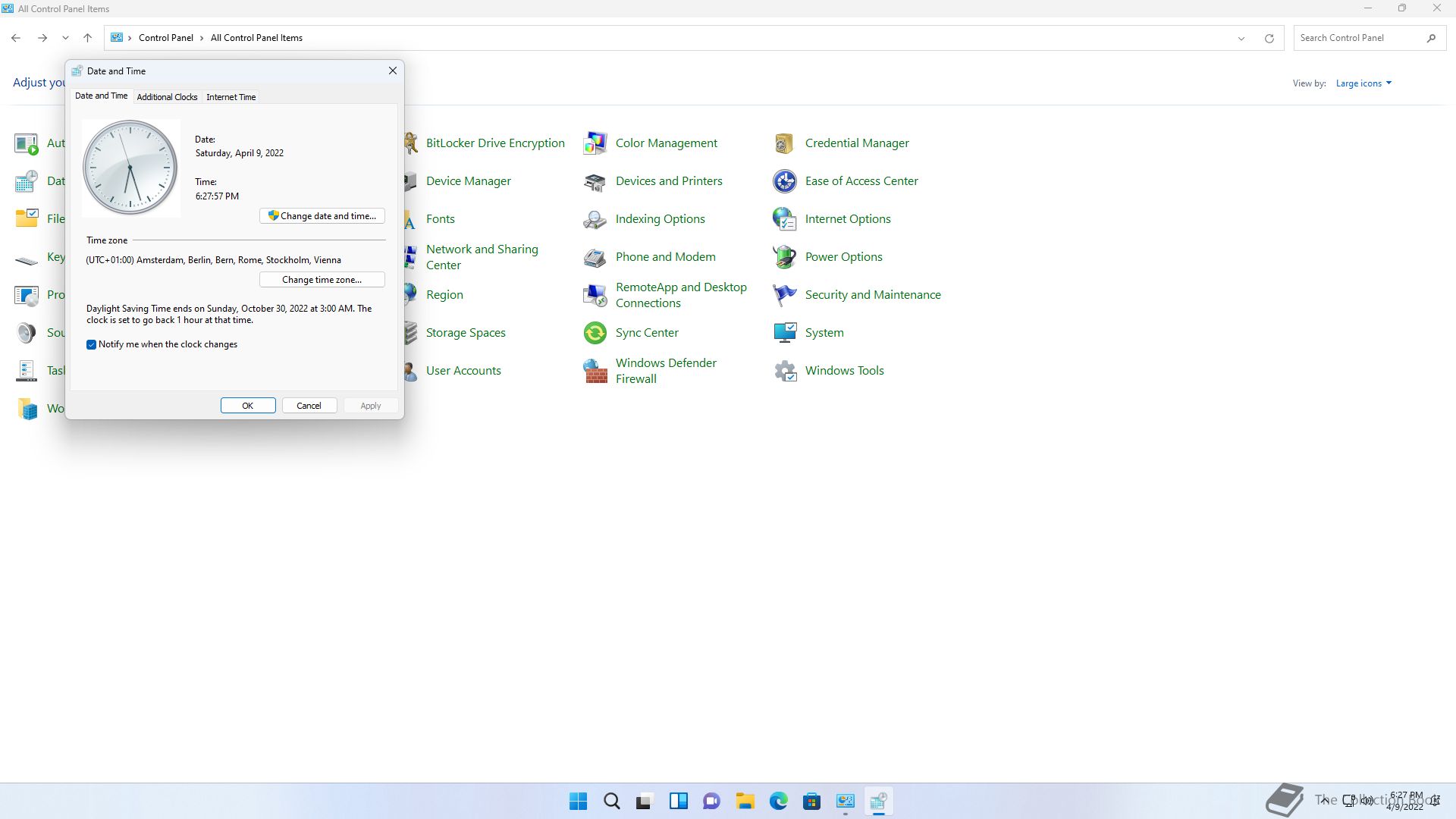
Task: Open the Devices and Printers icon
Action: click(595, 180)
